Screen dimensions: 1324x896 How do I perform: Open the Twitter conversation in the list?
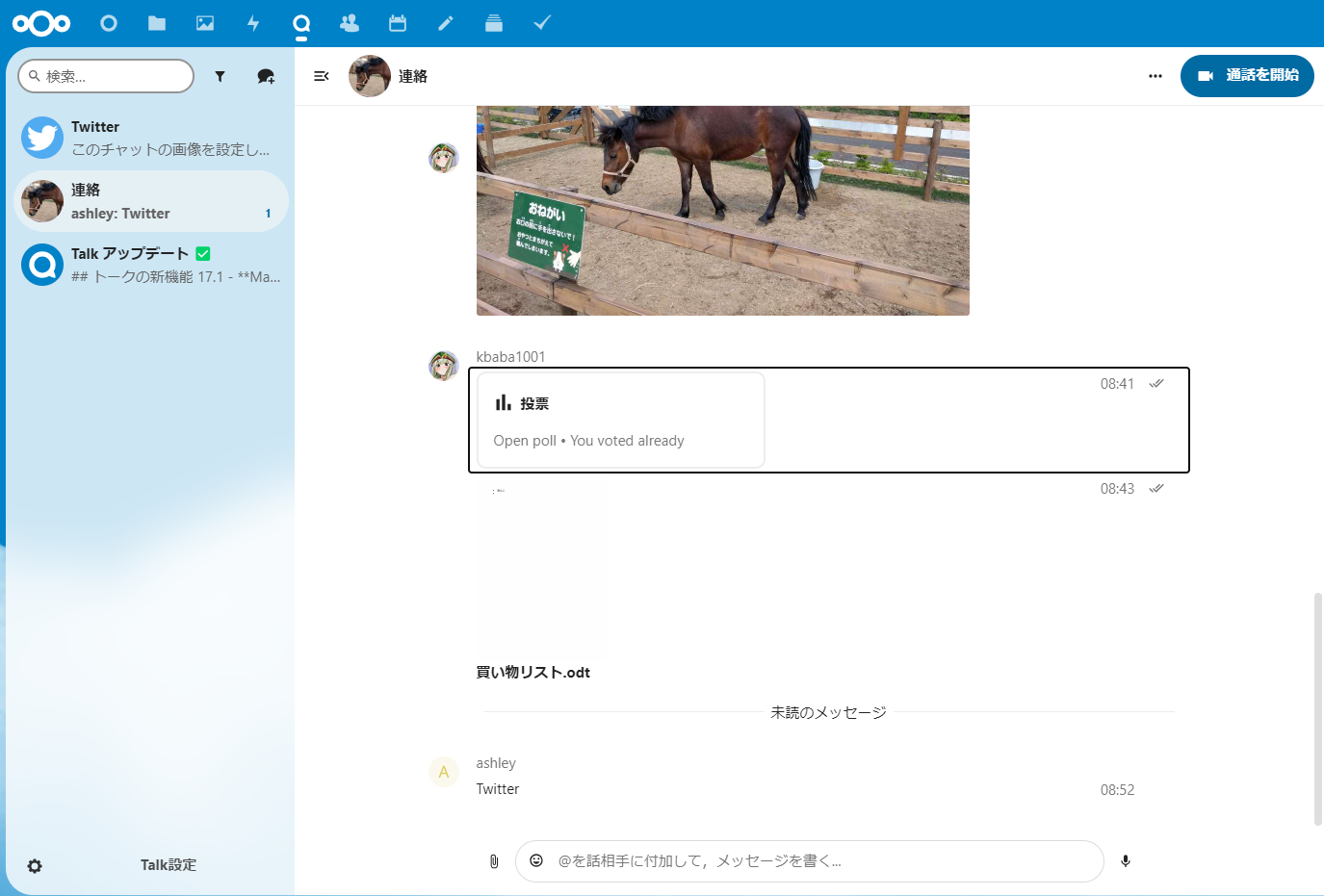[x=151, y=138]
